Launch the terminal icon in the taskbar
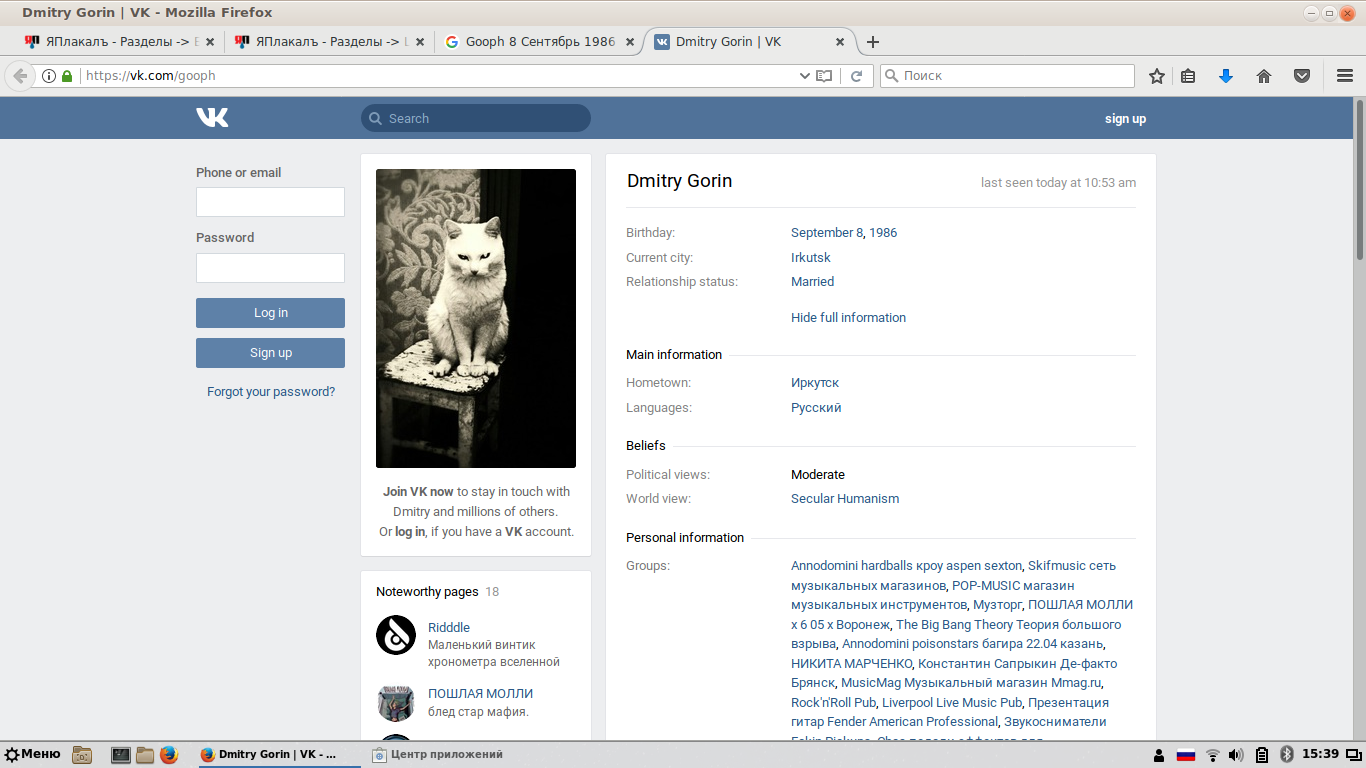Image resolution: width=1366 pixels, height=768 pixels. tap(121, 755)
